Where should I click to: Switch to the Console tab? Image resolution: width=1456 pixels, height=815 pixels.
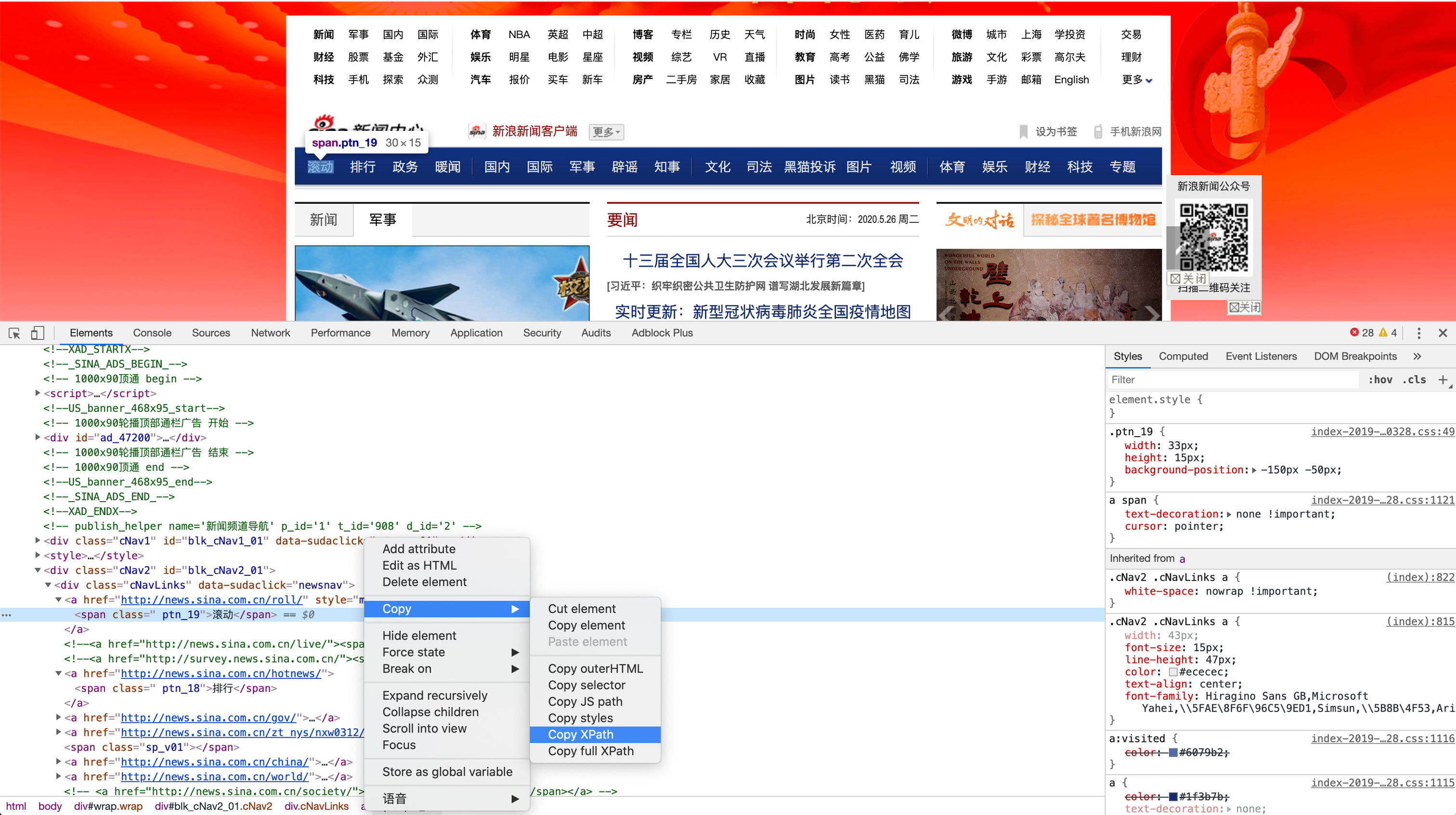click(x=152, y=333)
